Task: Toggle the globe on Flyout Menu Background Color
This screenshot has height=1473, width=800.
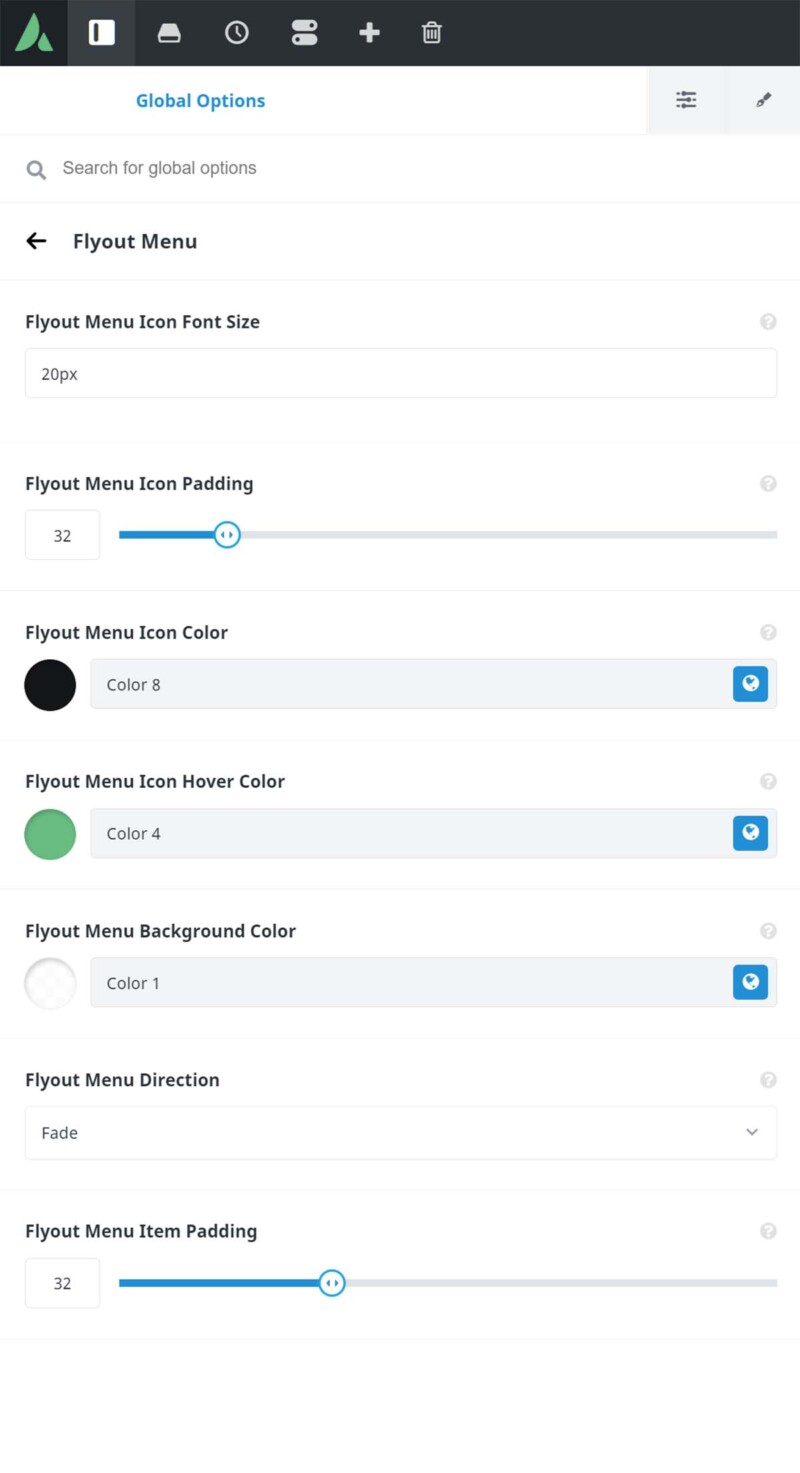Action: (x=750, y=982)
